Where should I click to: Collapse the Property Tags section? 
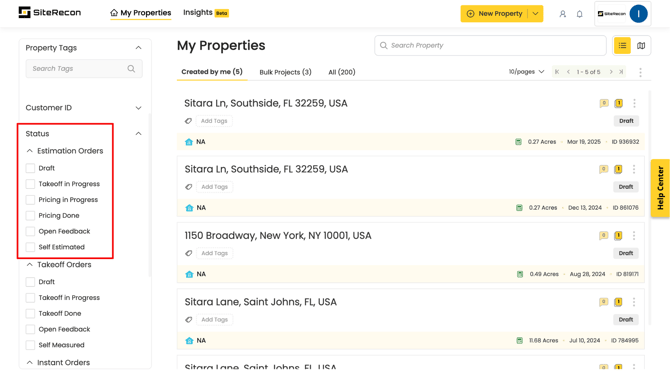click(x=138, y=47)
